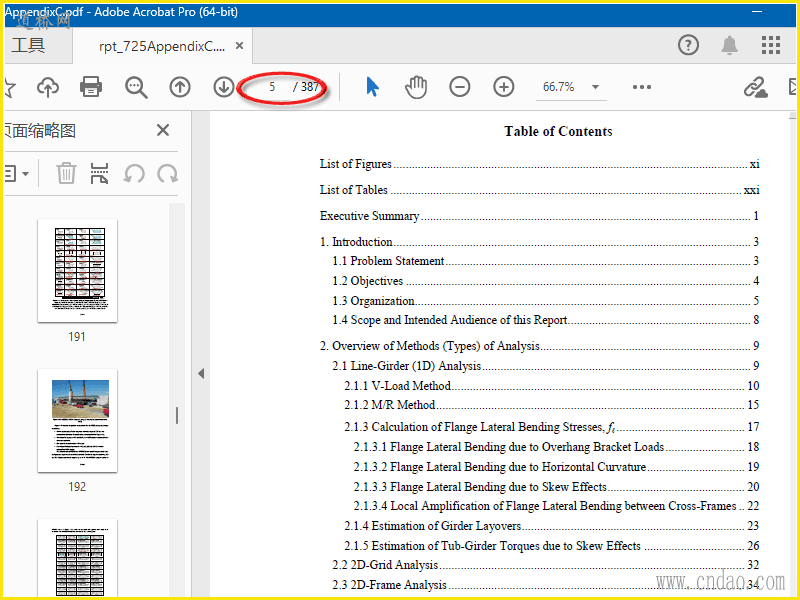The image size is (800, 600).
Task: Open the apps grid icon
Action: [771, 45]
